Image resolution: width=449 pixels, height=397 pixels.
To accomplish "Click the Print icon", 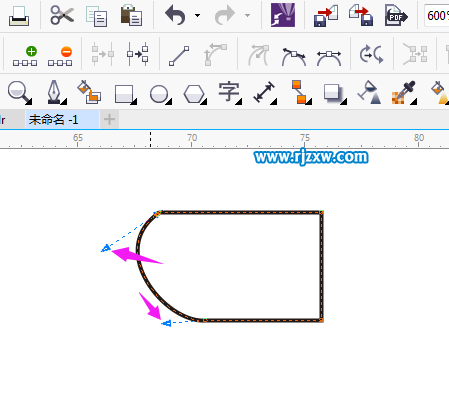I will coord(19,16).
